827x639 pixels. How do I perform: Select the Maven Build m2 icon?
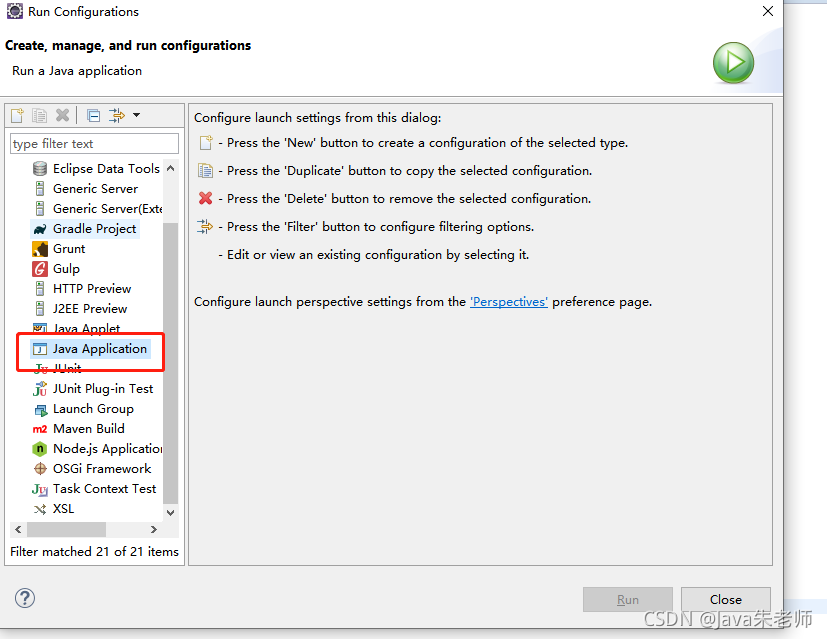(40, 429)
